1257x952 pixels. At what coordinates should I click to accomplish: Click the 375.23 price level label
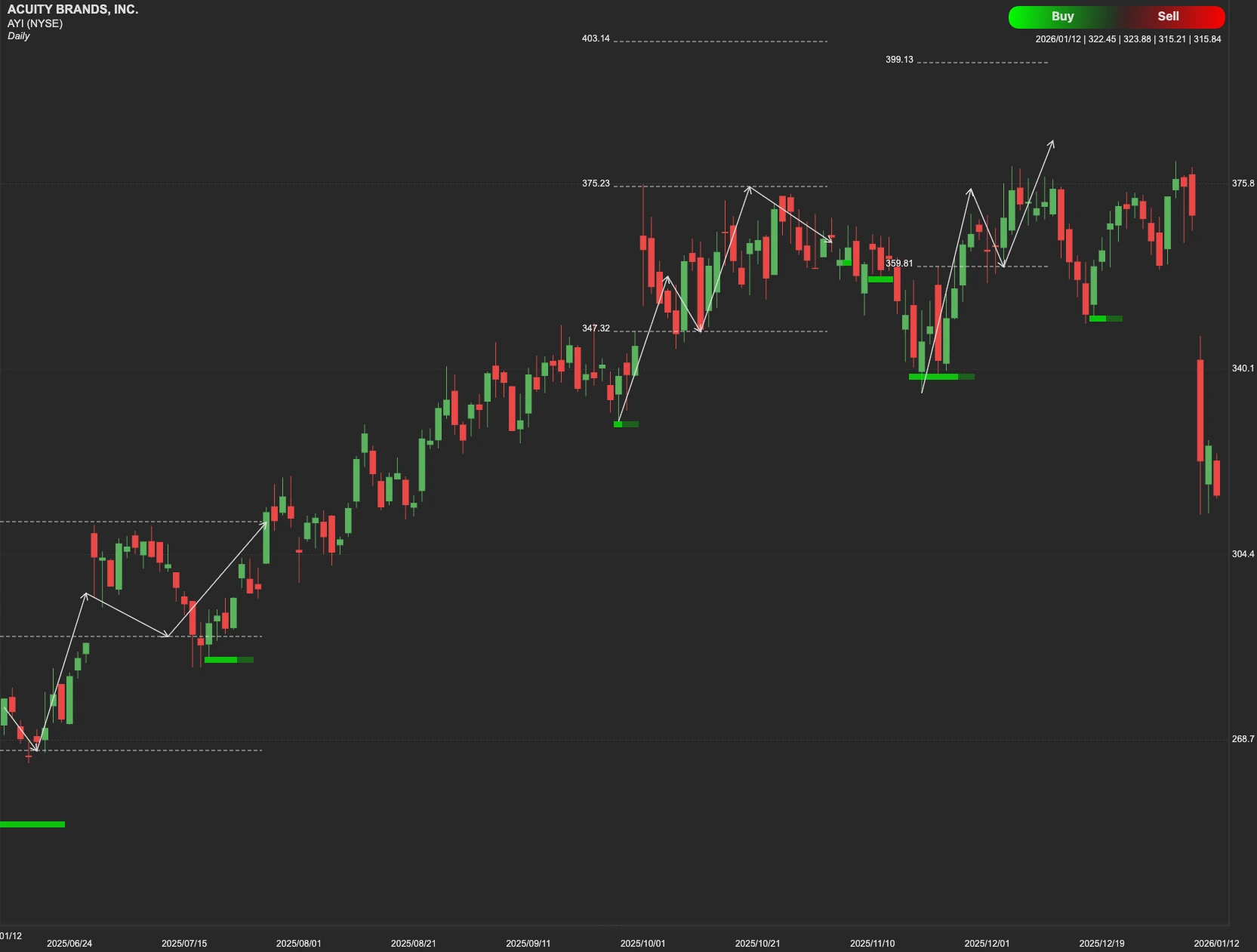[x=596, y=182]
